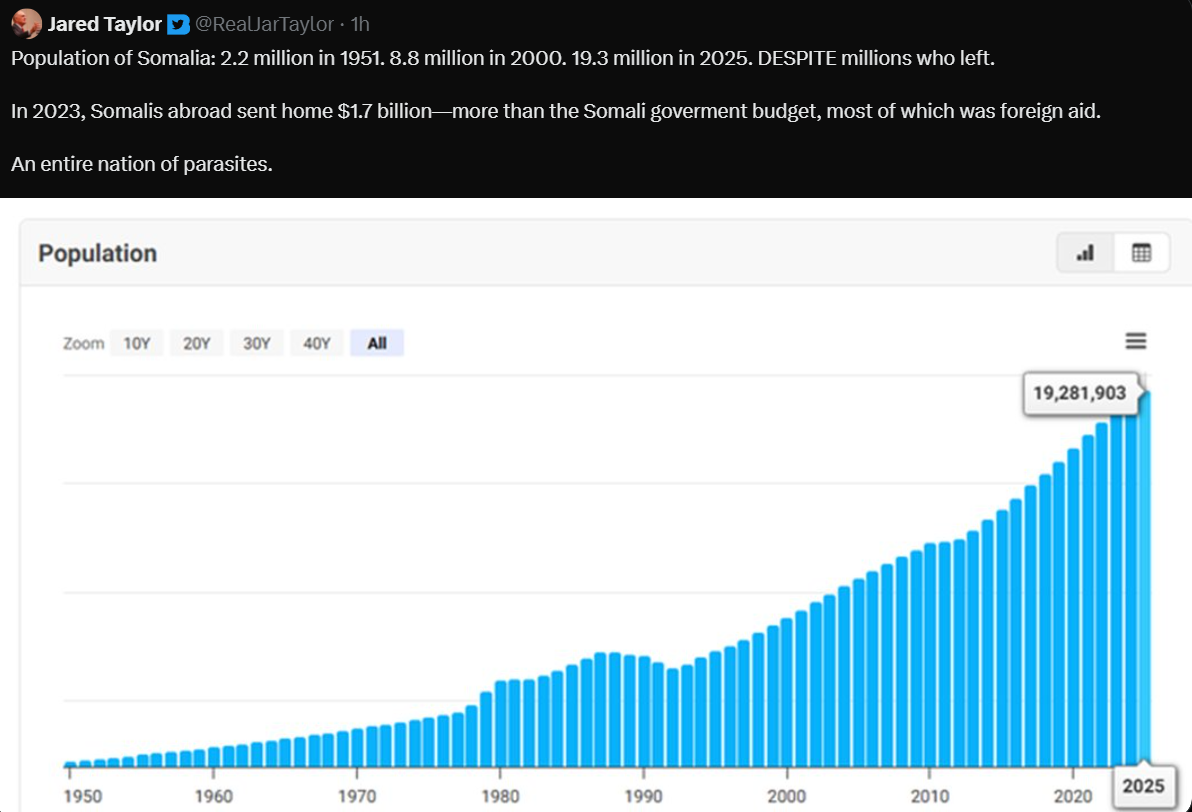Select the 10Y zoom range
Screen dimensions: 1192x812
pyautogui.click(x=137, y=344)
